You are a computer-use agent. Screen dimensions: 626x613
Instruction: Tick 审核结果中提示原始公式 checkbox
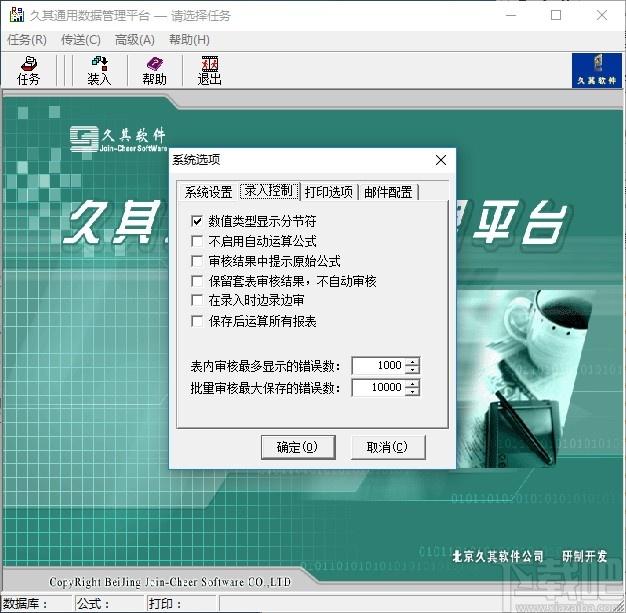197,261
